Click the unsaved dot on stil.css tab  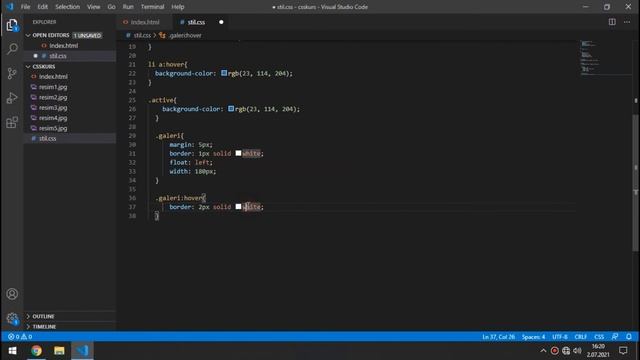point(221,22)
